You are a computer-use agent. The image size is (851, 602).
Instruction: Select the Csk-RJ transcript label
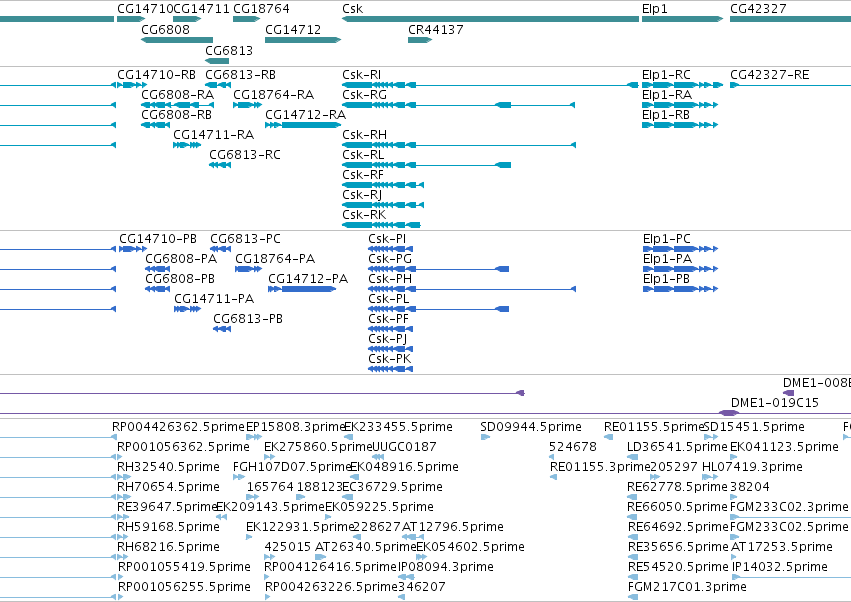[362, 195]
